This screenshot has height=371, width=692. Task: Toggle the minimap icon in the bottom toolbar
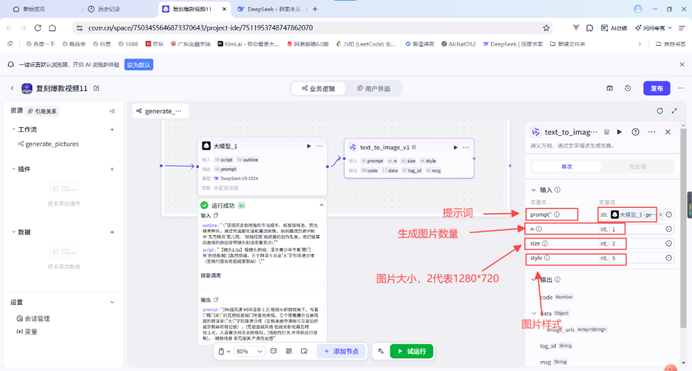coord(304,351)
